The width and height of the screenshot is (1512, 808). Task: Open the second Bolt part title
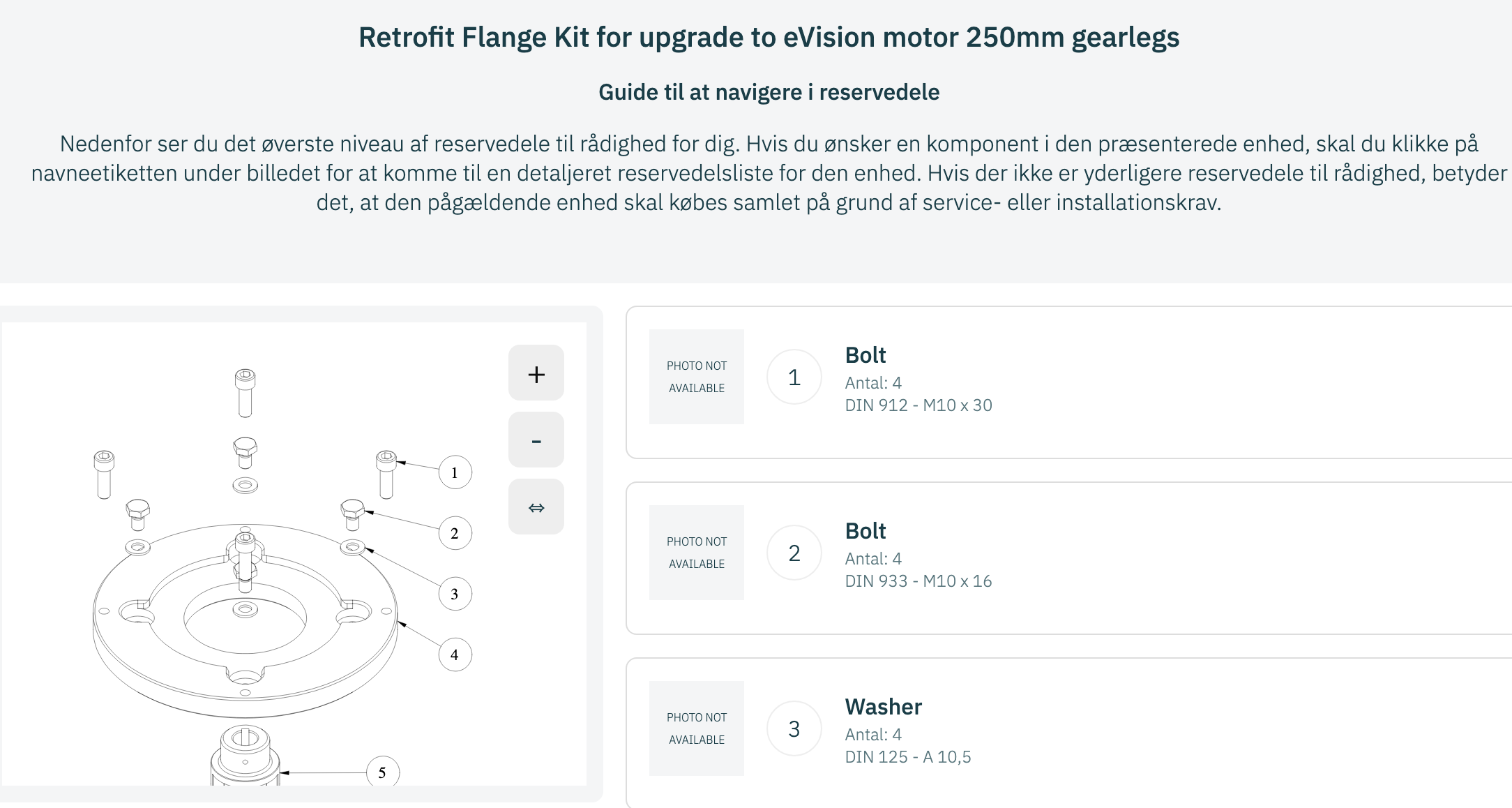[x=865, y=531]
